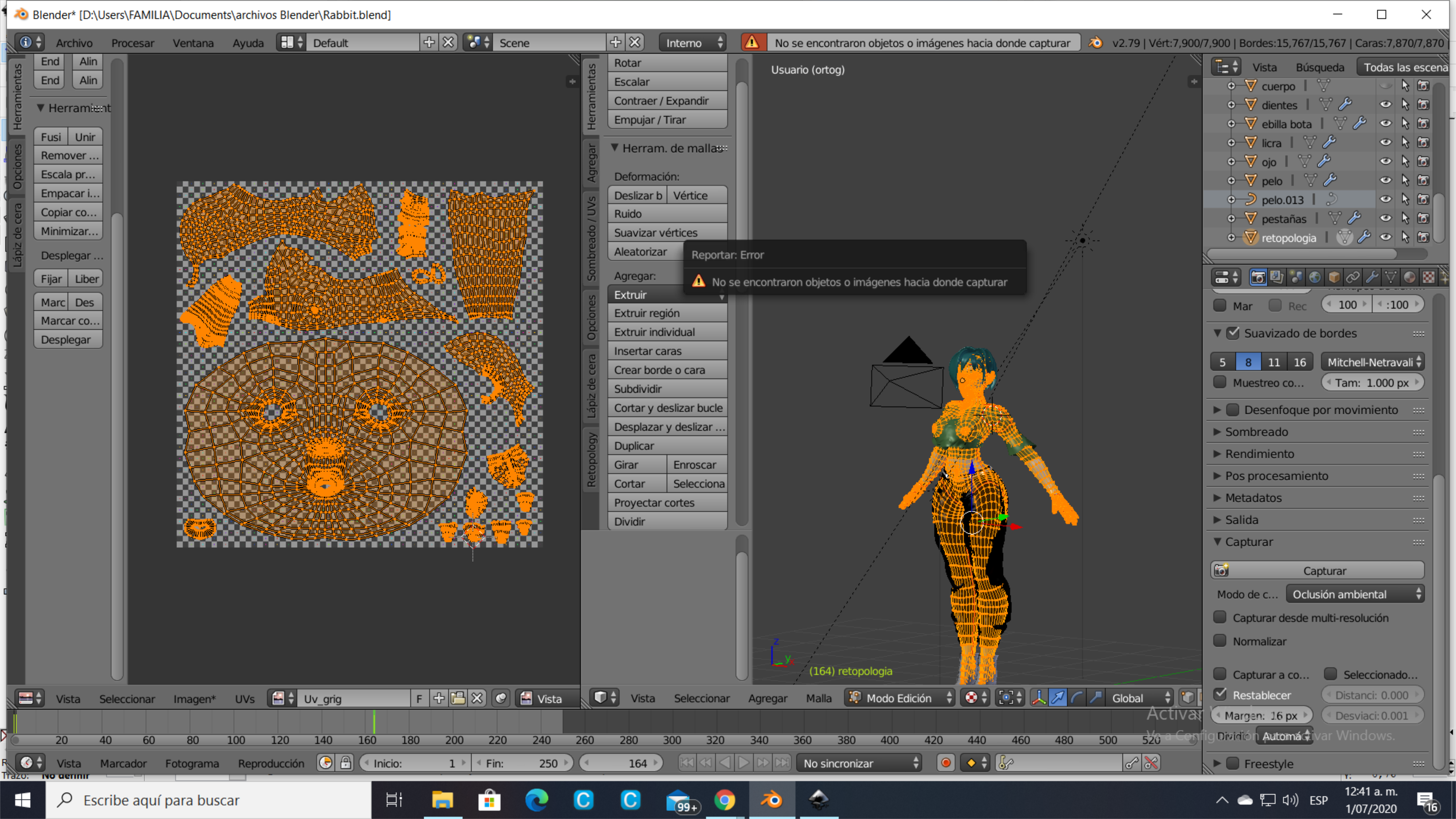1456x819 pixels.
Task: Open the Archivo menu
Action: click(74, 43)
